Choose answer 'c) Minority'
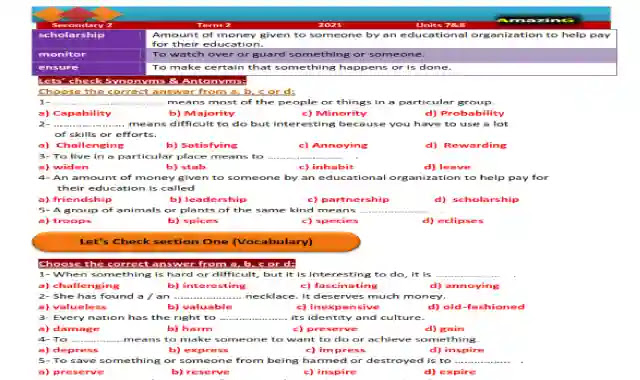640x380 pixels. 334,113
